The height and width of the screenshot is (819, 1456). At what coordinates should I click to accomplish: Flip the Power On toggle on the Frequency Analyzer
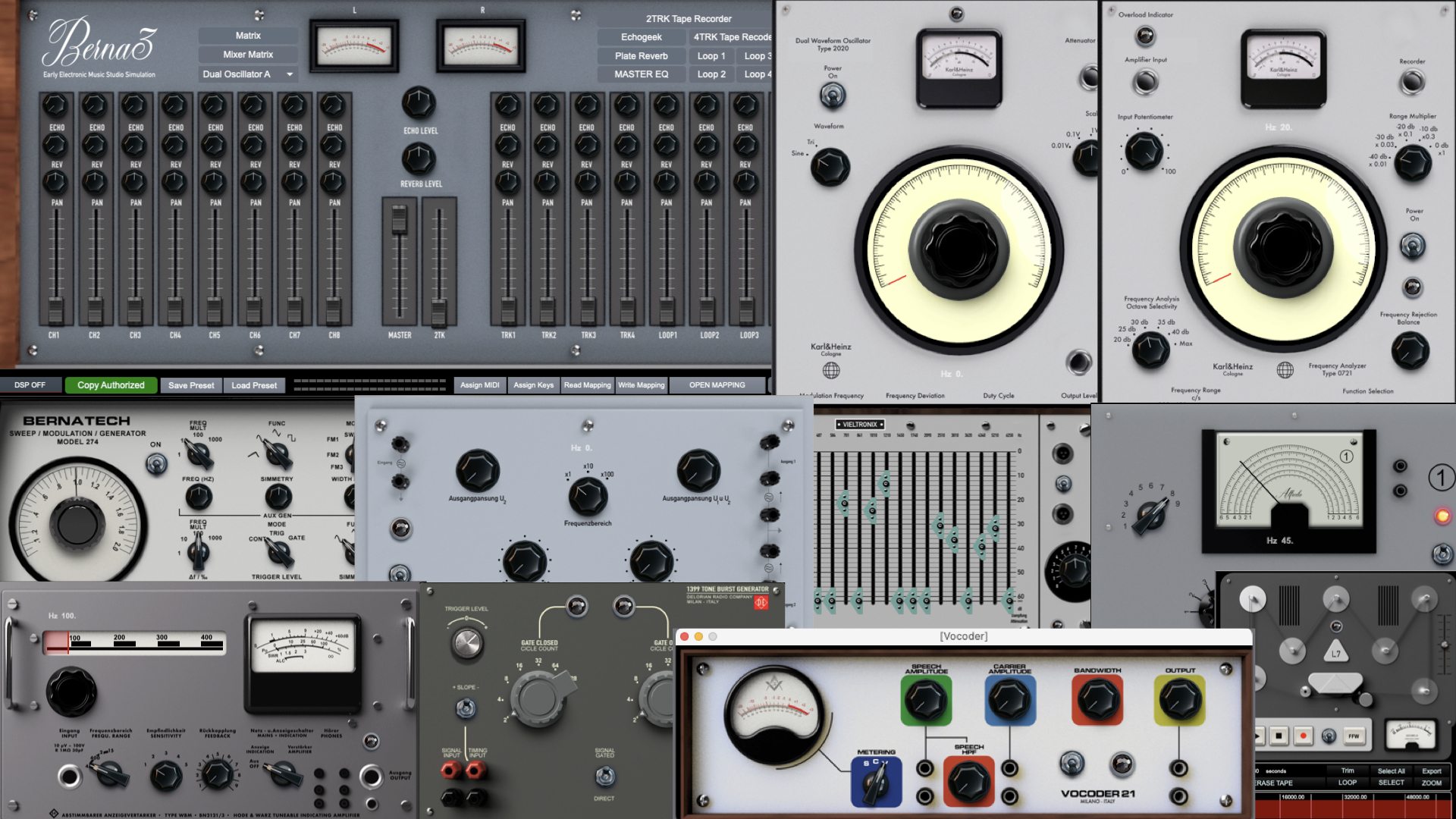pyautogui.click(x=1412, y=245)
